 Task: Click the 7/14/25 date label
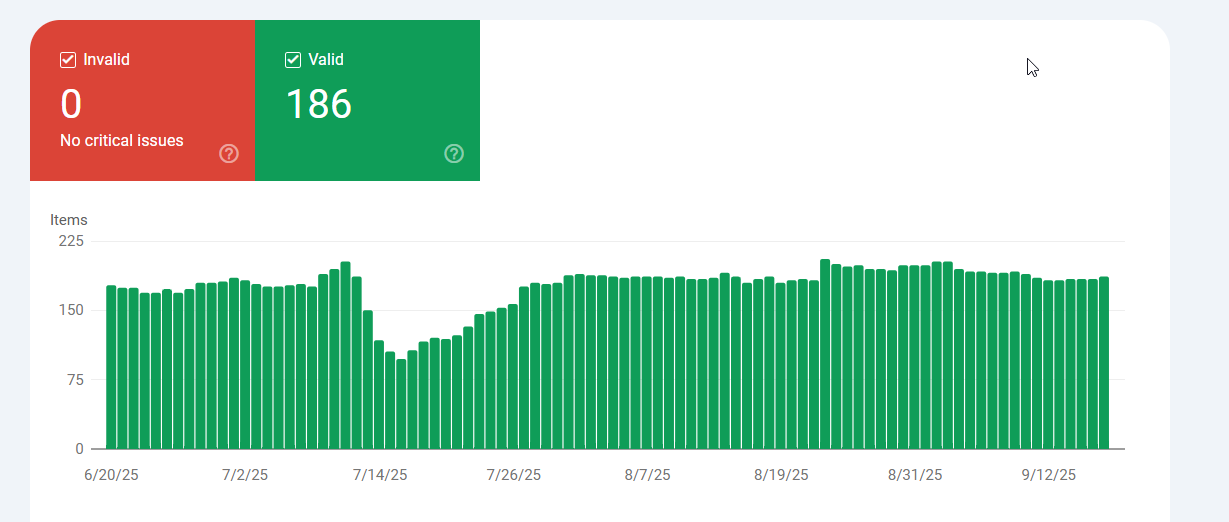click(x=380, y=475)
